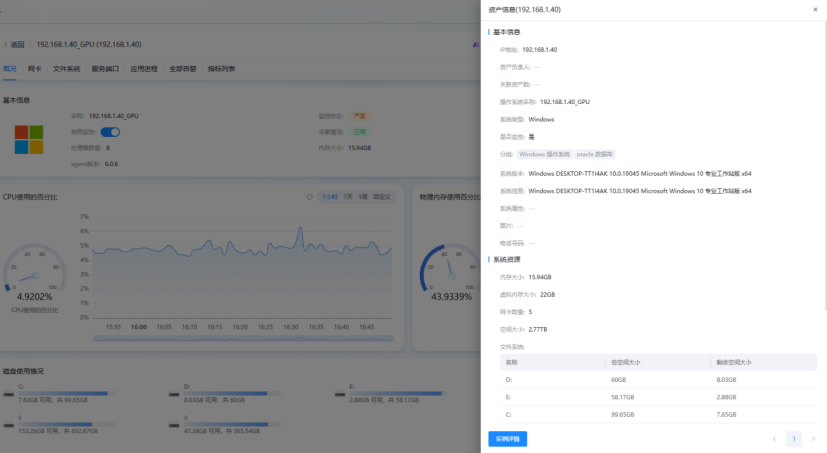Click the E: drive icon in 磁盘使用情况
The image size is (827, 453).
point(340,394)
